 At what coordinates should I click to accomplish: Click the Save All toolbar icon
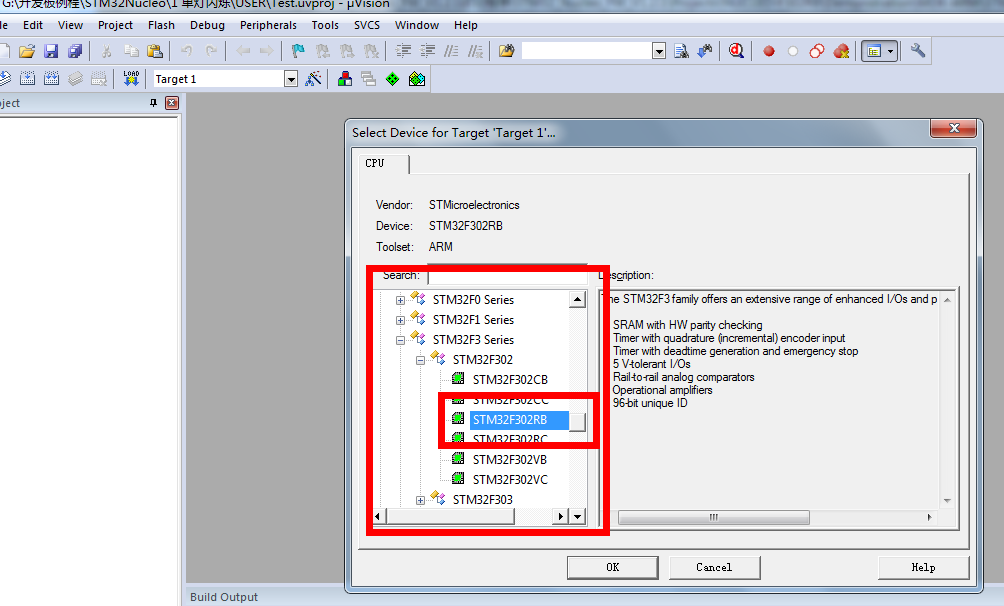pyautogui.click(x=75, y=51)
